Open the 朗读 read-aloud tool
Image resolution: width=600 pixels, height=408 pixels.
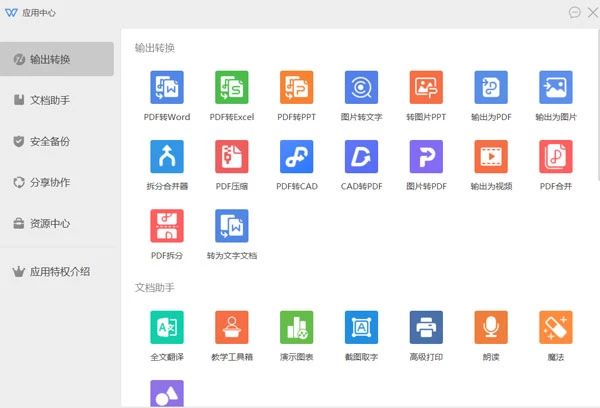point(491,327)
